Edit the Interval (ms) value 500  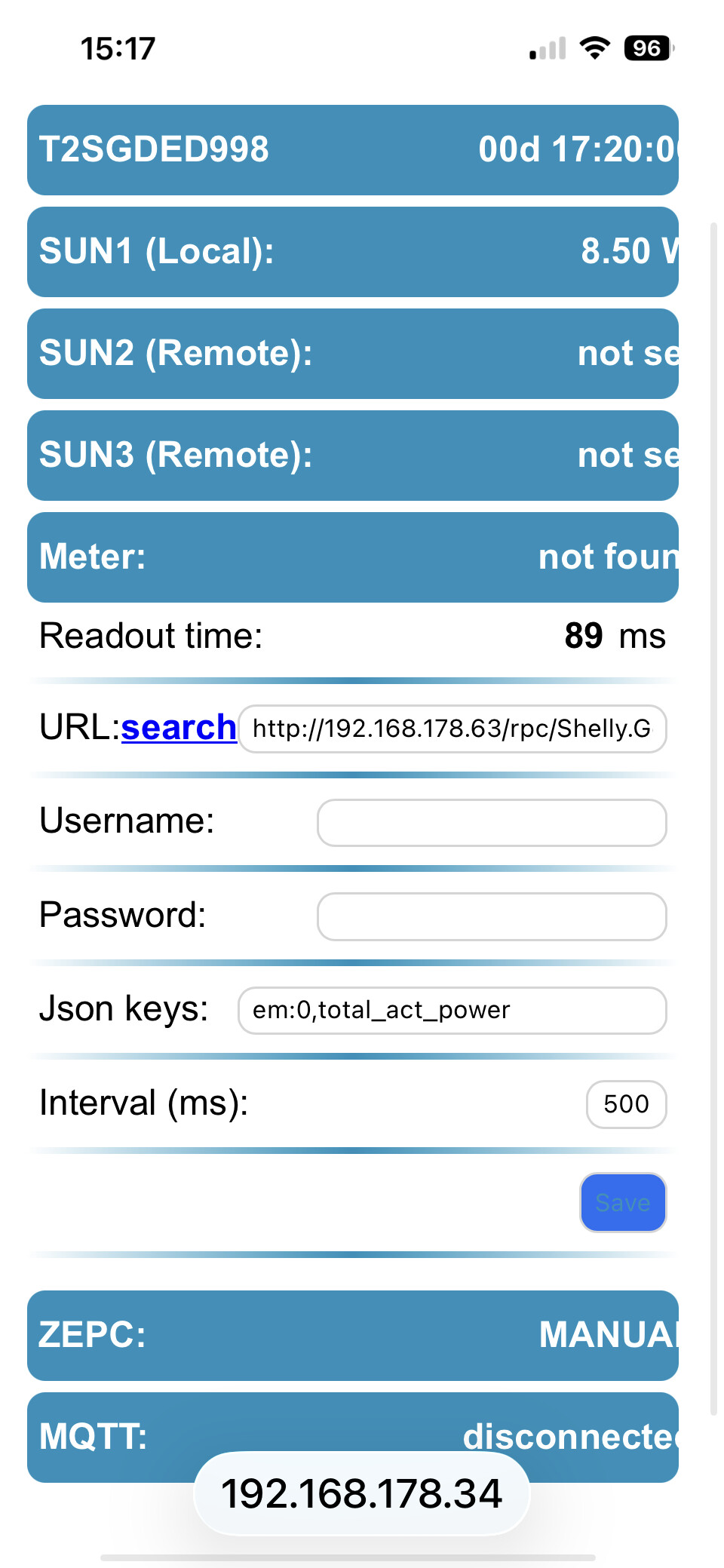pyautogui.click(x=627, y=1104)
